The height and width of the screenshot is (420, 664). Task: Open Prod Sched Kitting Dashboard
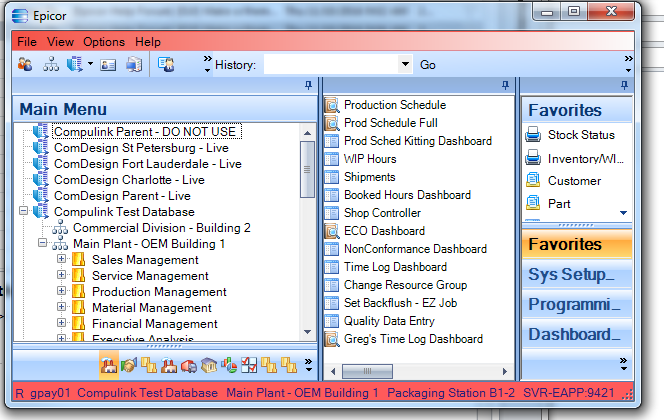pos(418,141)
